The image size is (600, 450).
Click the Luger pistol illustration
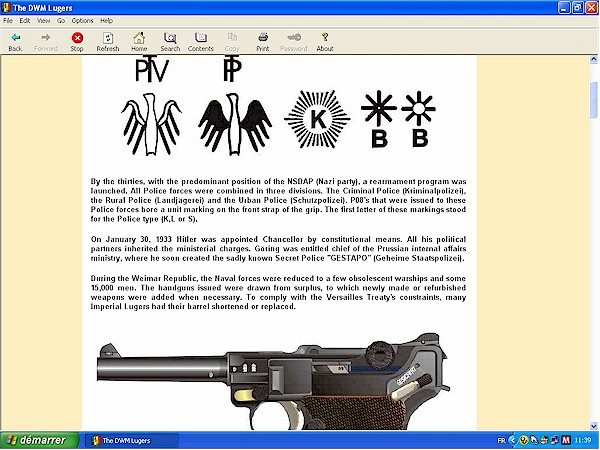[274, 382]
